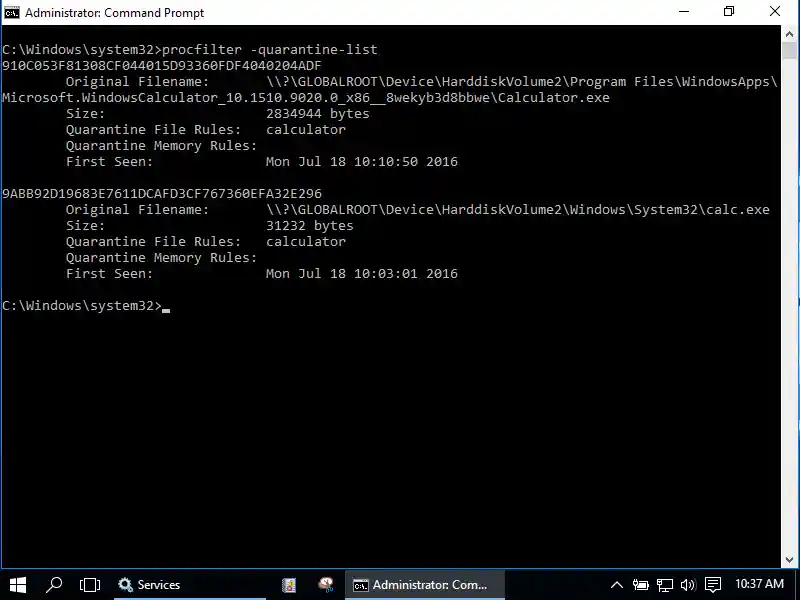Click the procfilter -quarantine-list command text
This screenshot has height=600, width=800.
(x=270, y=49)
